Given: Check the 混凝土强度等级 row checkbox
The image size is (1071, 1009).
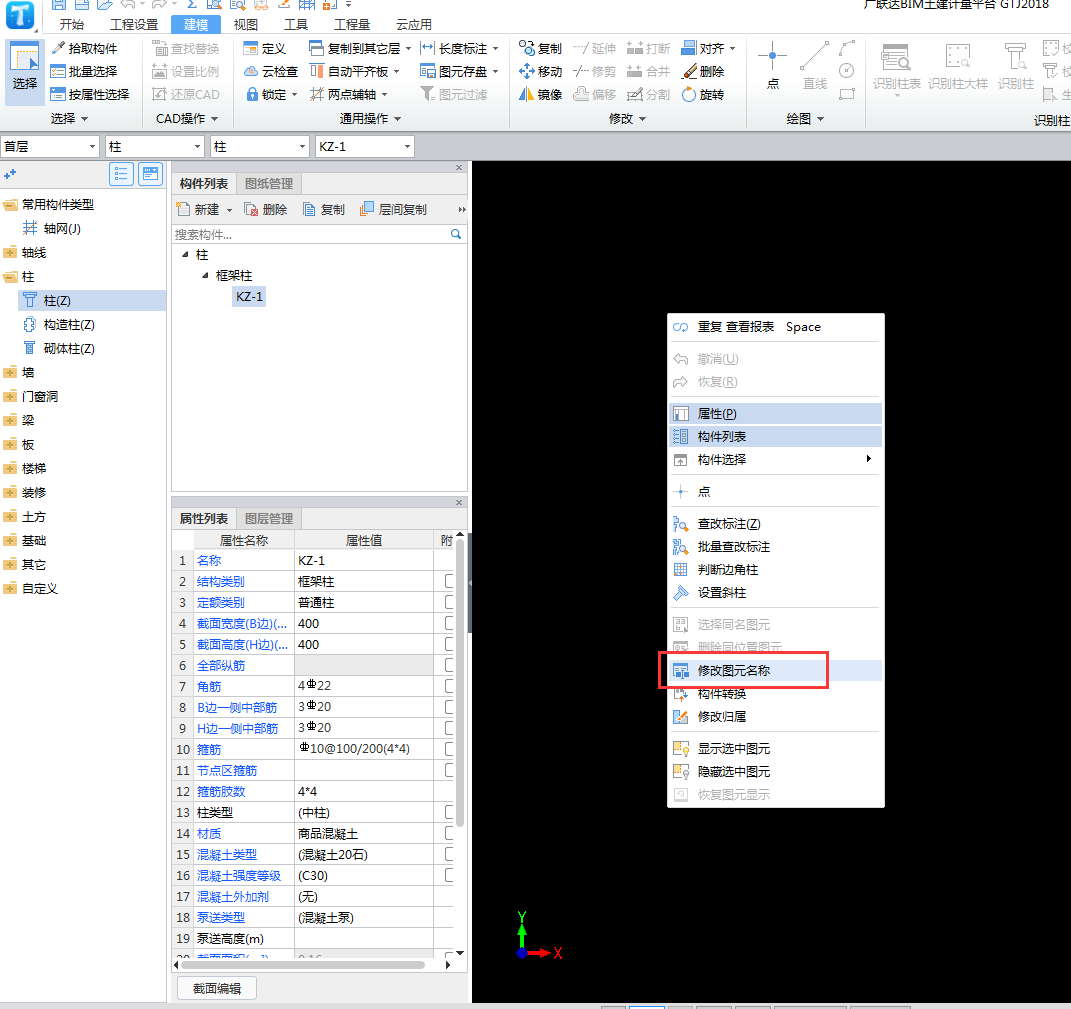Looking at the screenshot, I should [x=449, y=875].
